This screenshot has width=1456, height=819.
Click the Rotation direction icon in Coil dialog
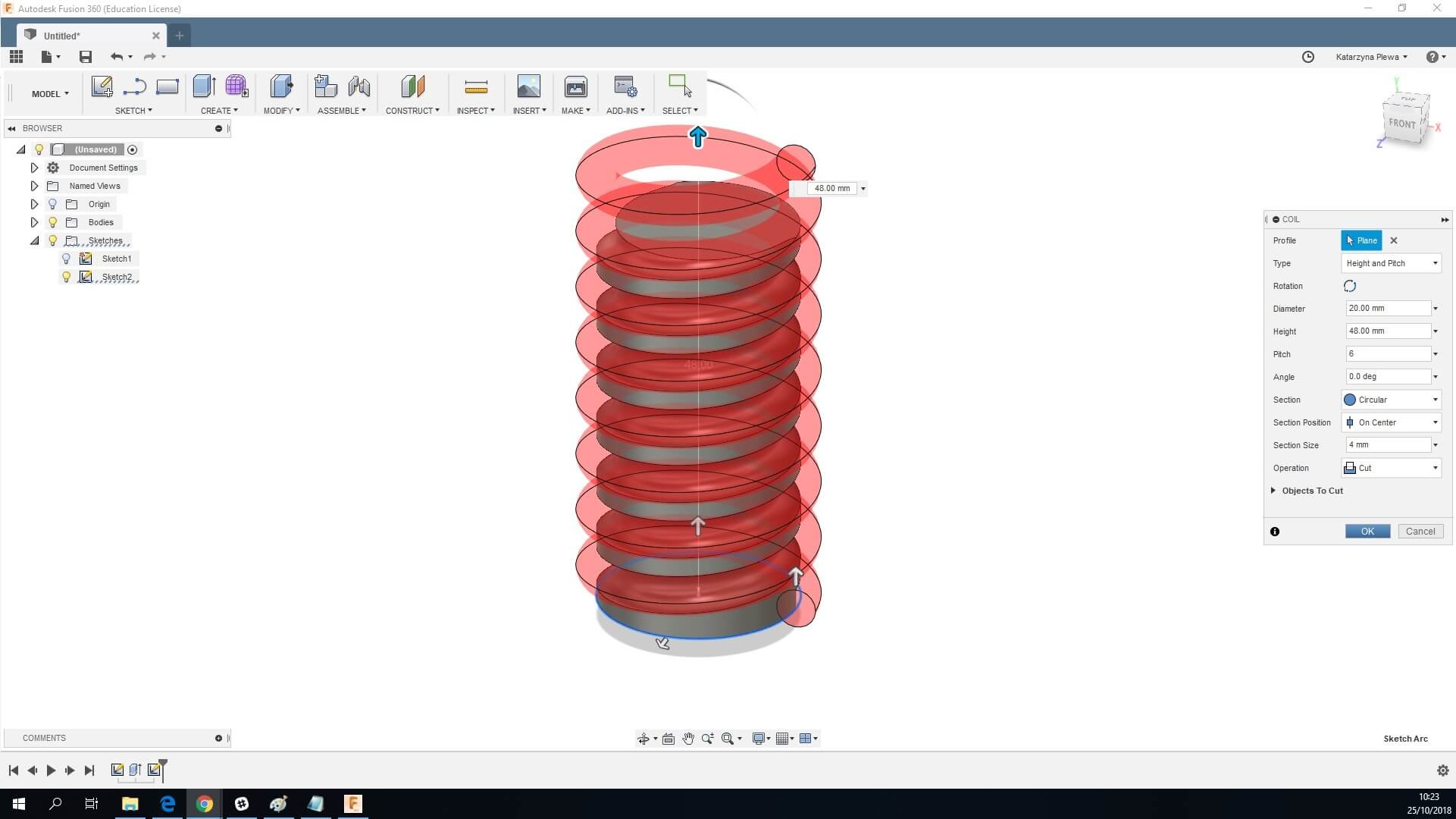tap(1350, 286)
